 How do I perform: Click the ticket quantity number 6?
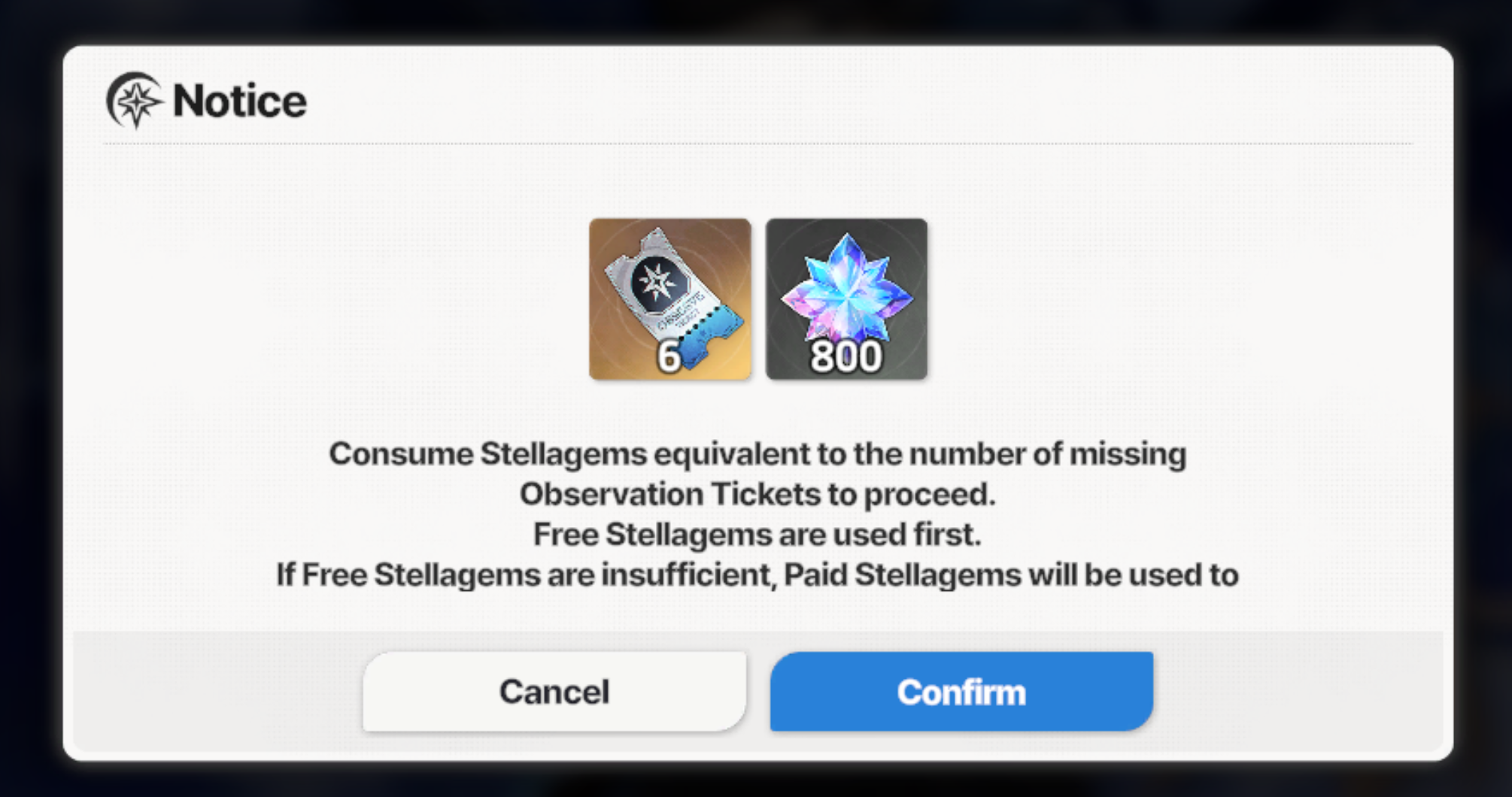(x=669, y=357)
